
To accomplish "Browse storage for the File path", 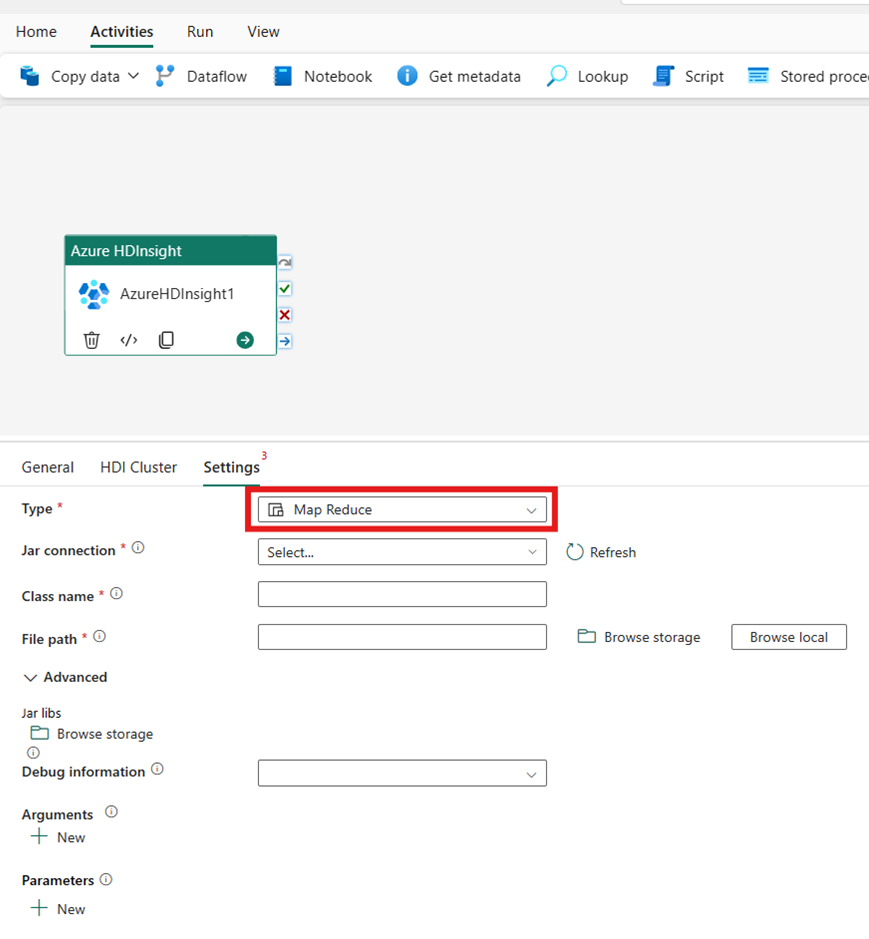I will [x=639, y=637].
